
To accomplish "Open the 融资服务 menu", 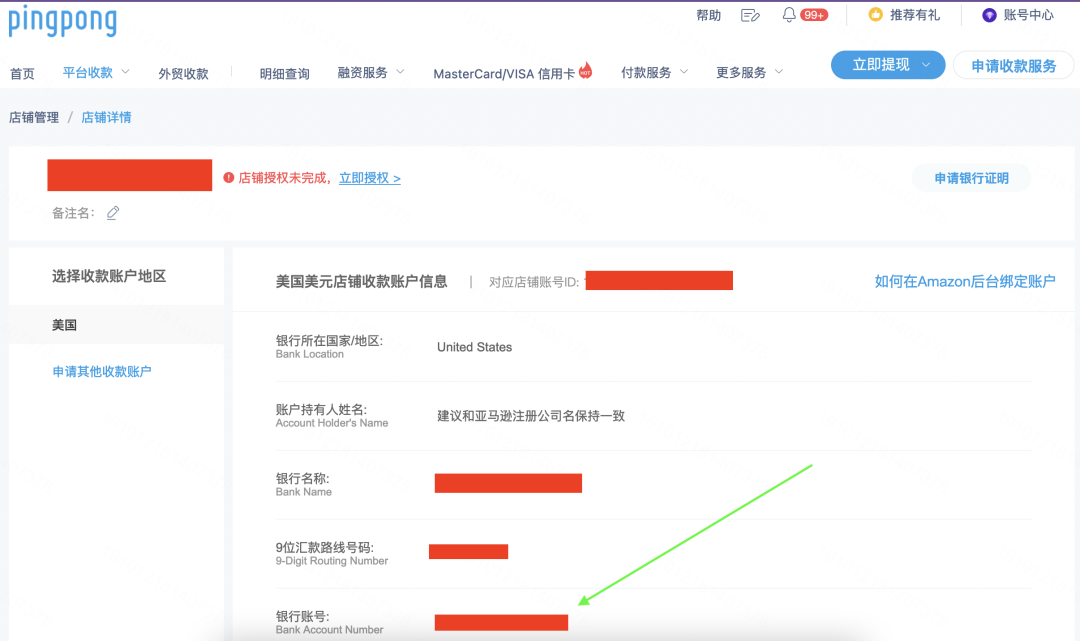I will click(x=362, y=72).
